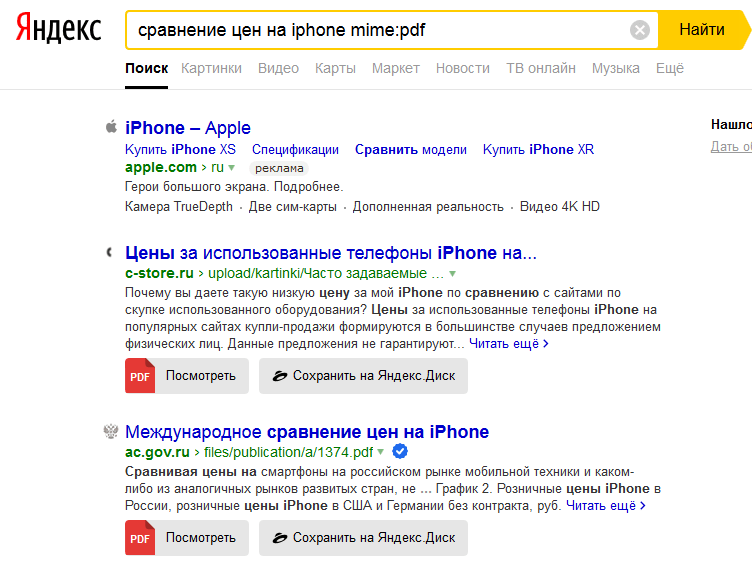Expand the dropdown arrow next to apple.com URL
The image size is (752, 573).
click(232, 168)
